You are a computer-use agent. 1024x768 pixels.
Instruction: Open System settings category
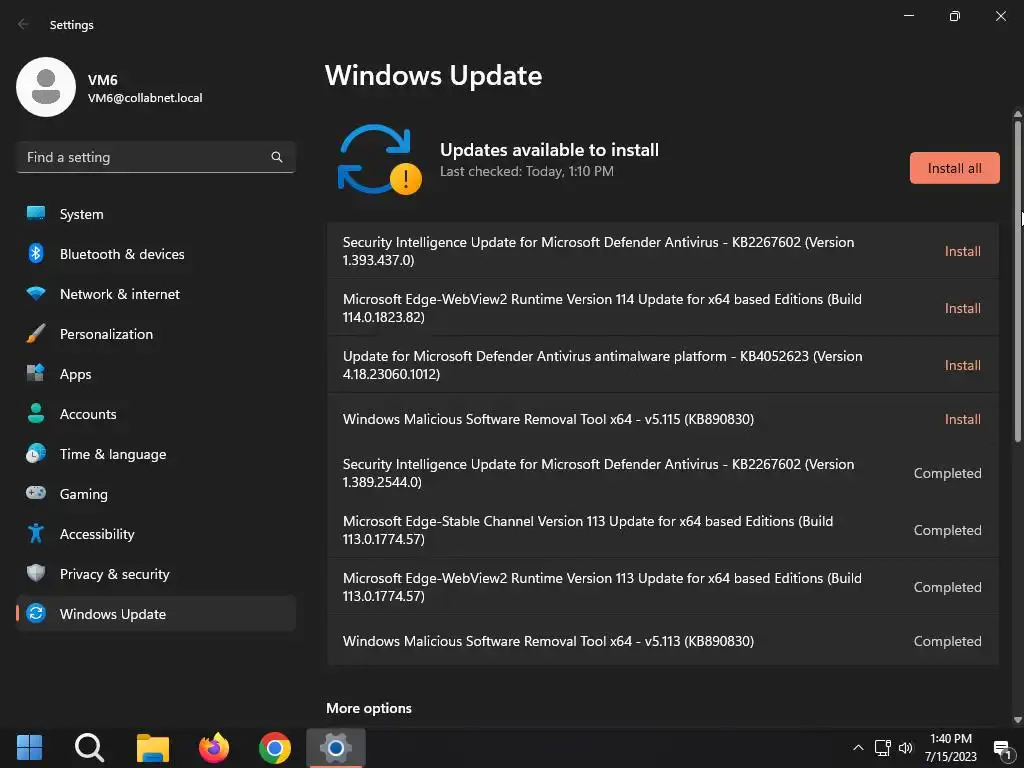point(155,214)
